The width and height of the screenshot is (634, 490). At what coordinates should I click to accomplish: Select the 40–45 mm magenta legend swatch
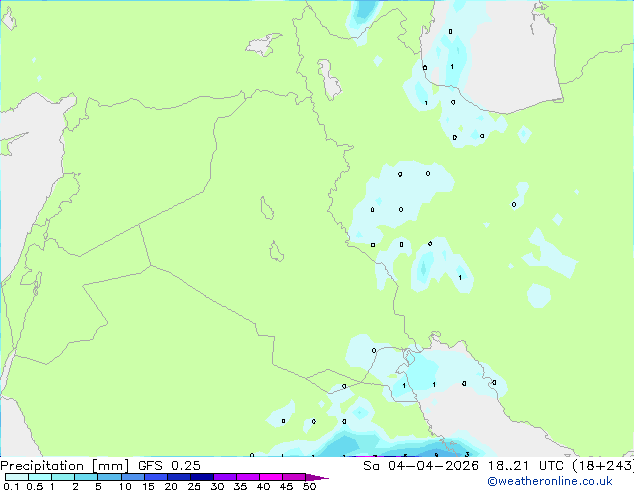coord(271,477)
